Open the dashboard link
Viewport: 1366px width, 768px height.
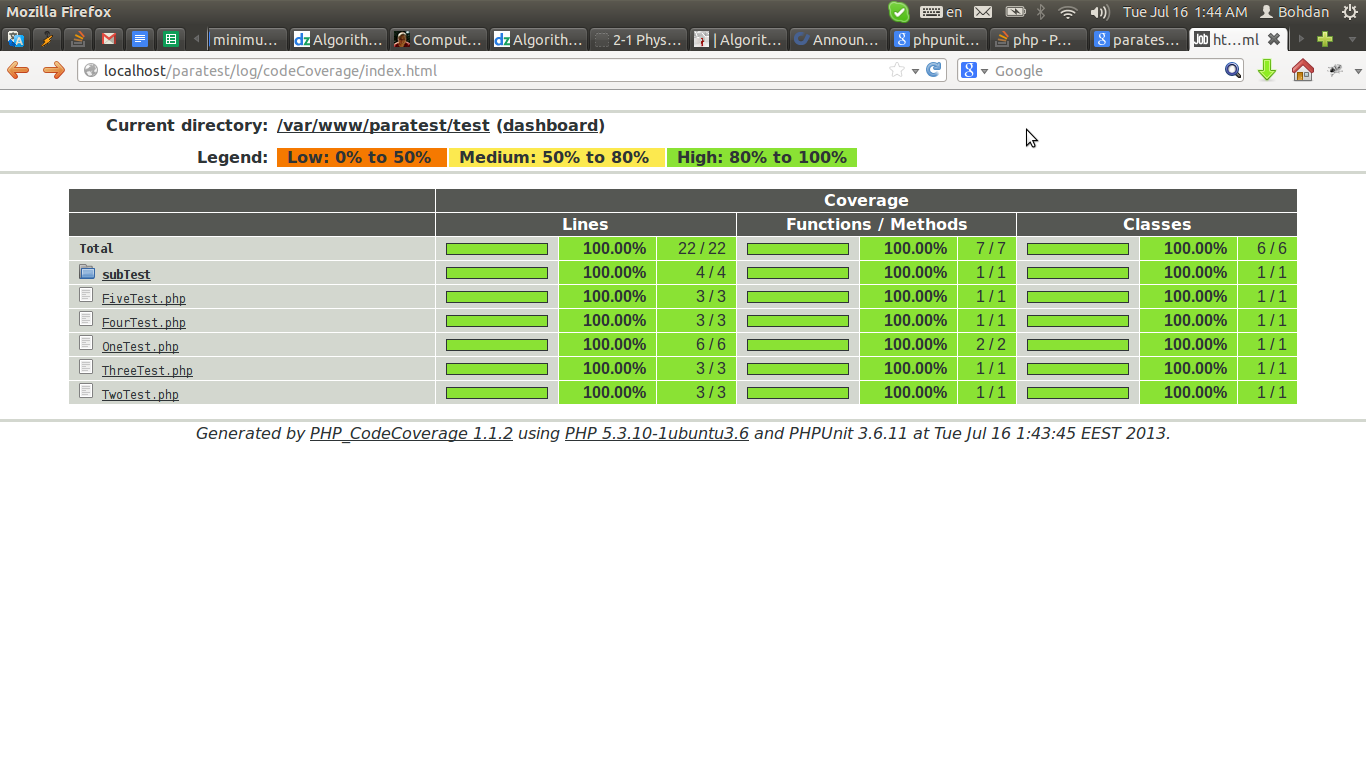[550, 125]
